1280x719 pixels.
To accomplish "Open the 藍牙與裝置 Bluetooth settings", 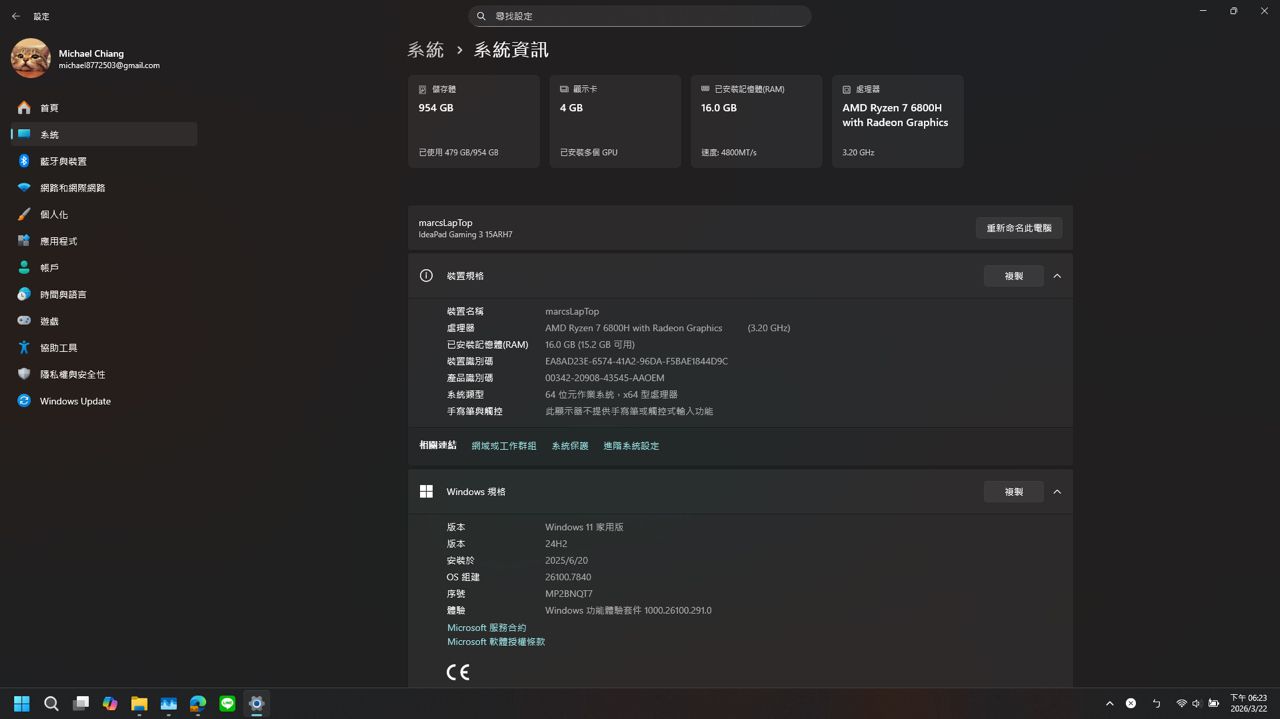I will click(x=63, y=161).
